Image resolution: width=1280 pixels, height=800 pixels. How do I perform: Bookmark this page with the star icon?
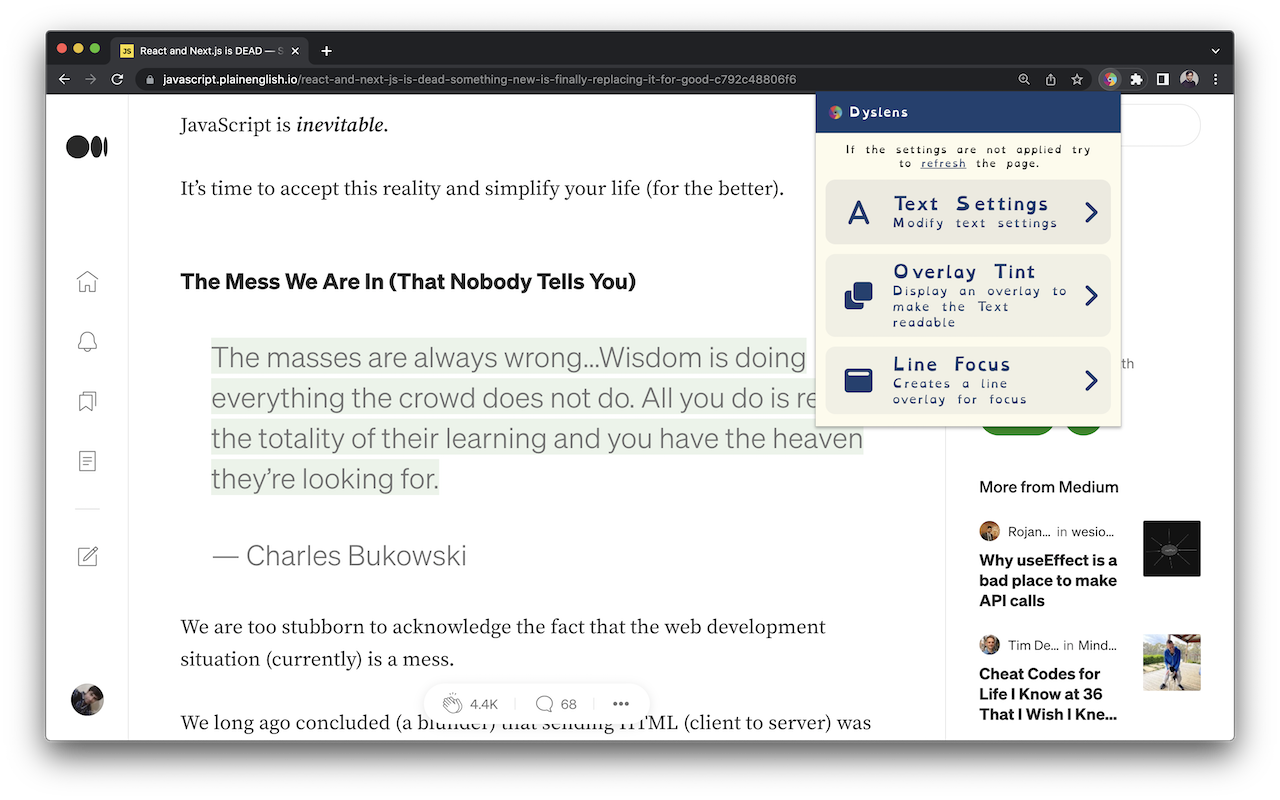tap(1077, 80)
